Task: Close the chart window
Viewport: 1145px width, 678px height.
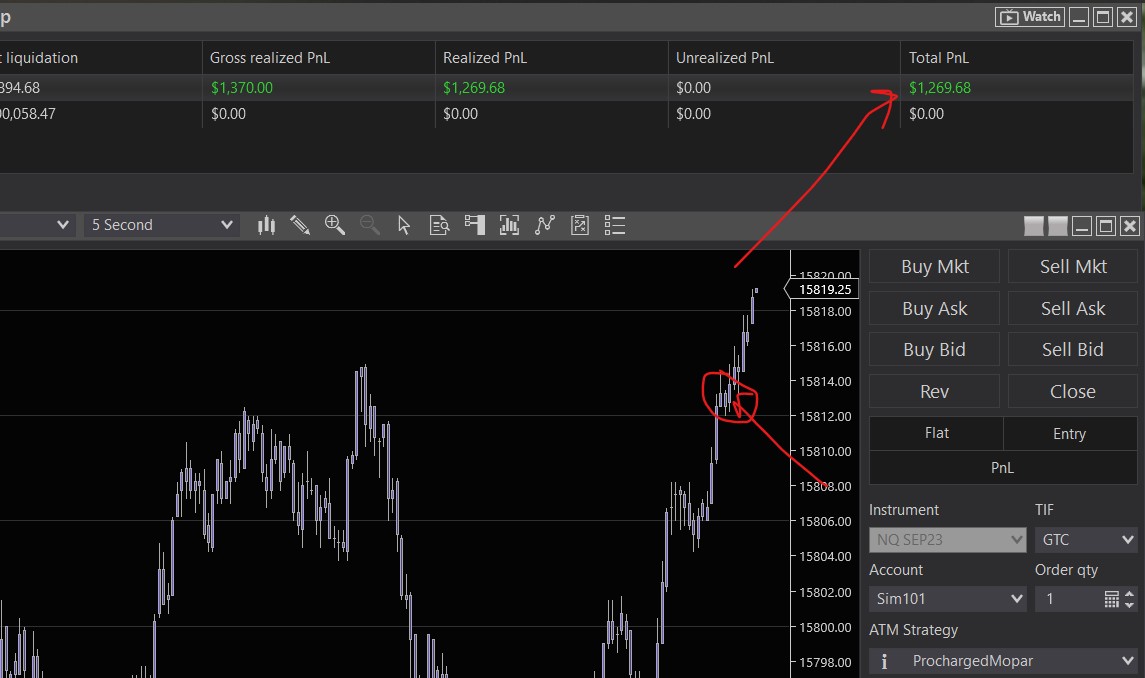Action: pyautogui.click(x=1130, y=226)
